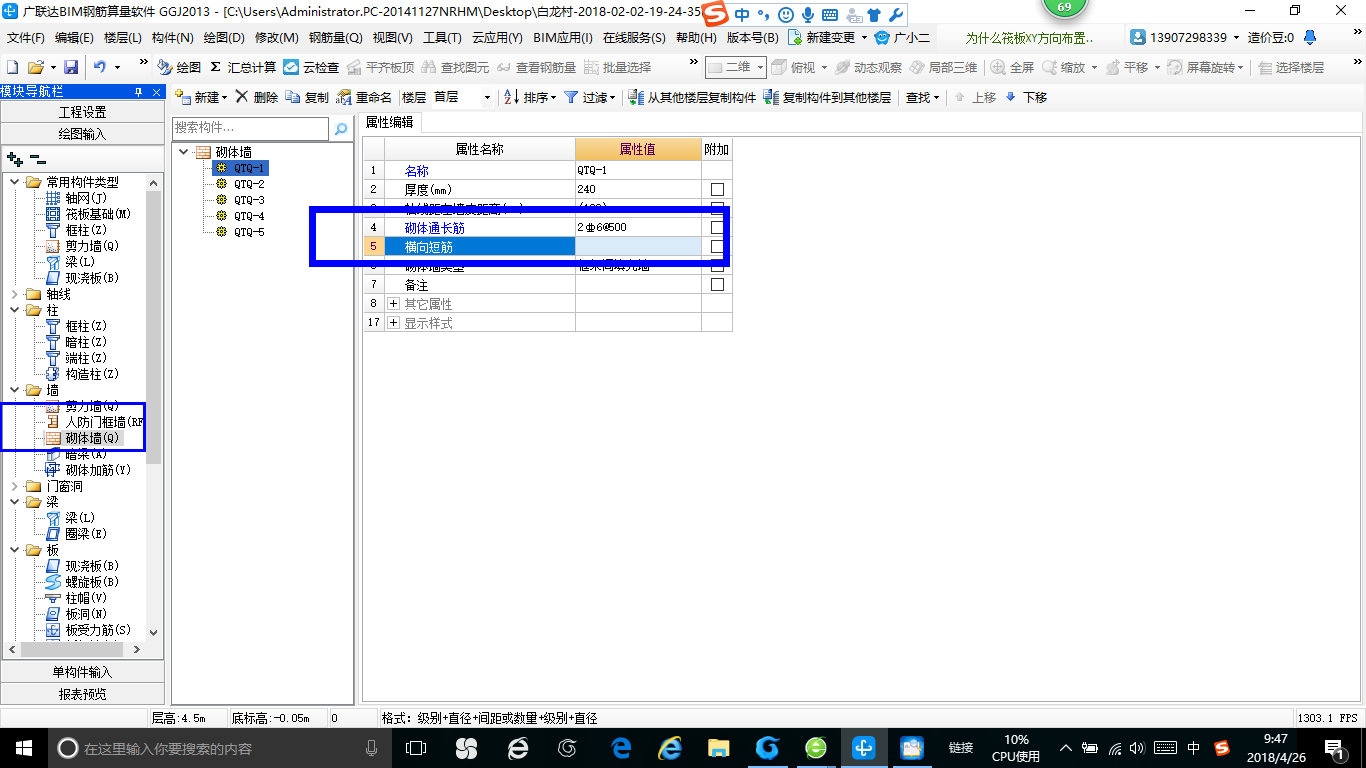Click the new file icon in the toolbar
Image resolution: width=1366 pixels, height=768 pixels.
pos(12,67)
